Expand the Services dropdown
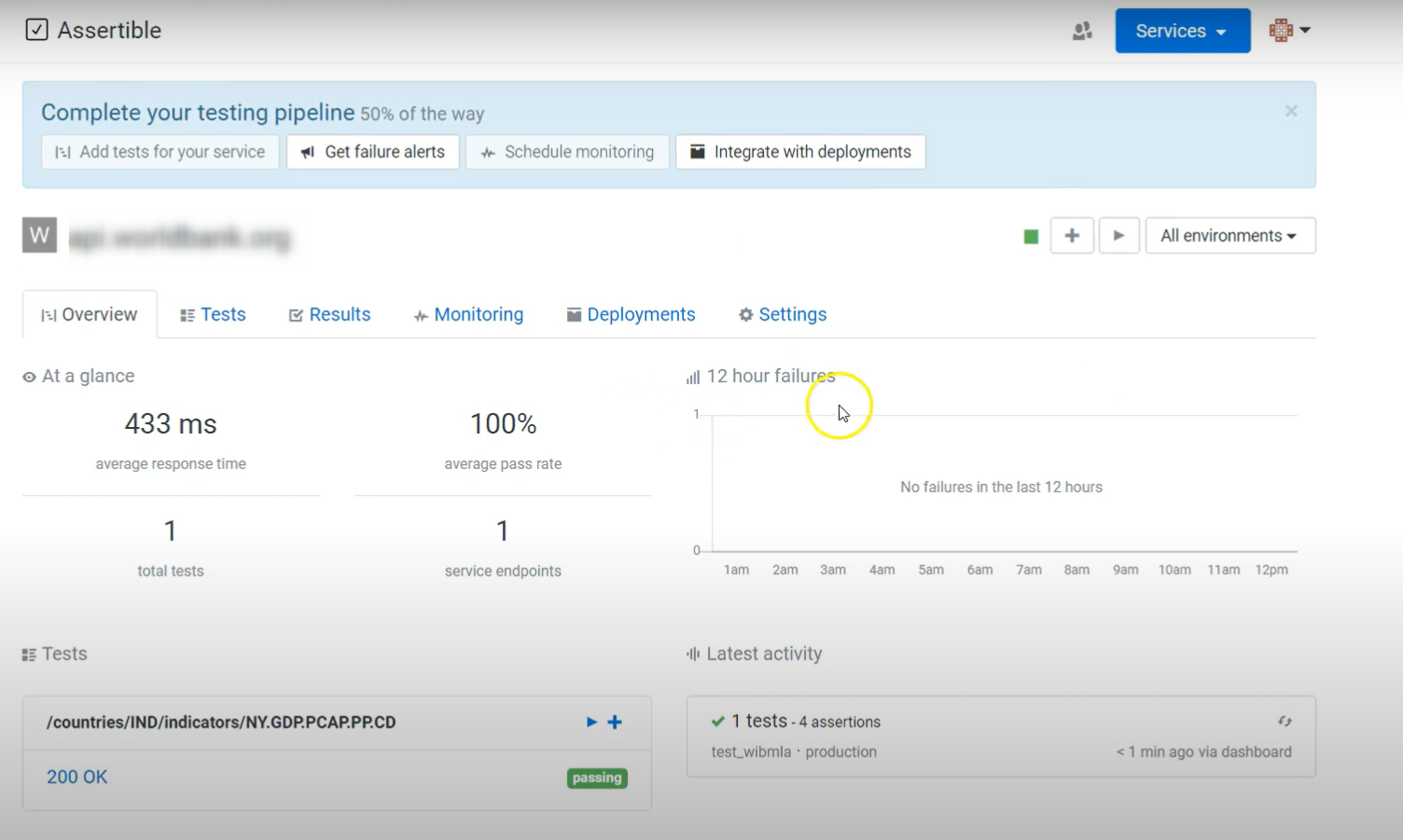This screenshot has height=840, width=1403. [1182, 31]
